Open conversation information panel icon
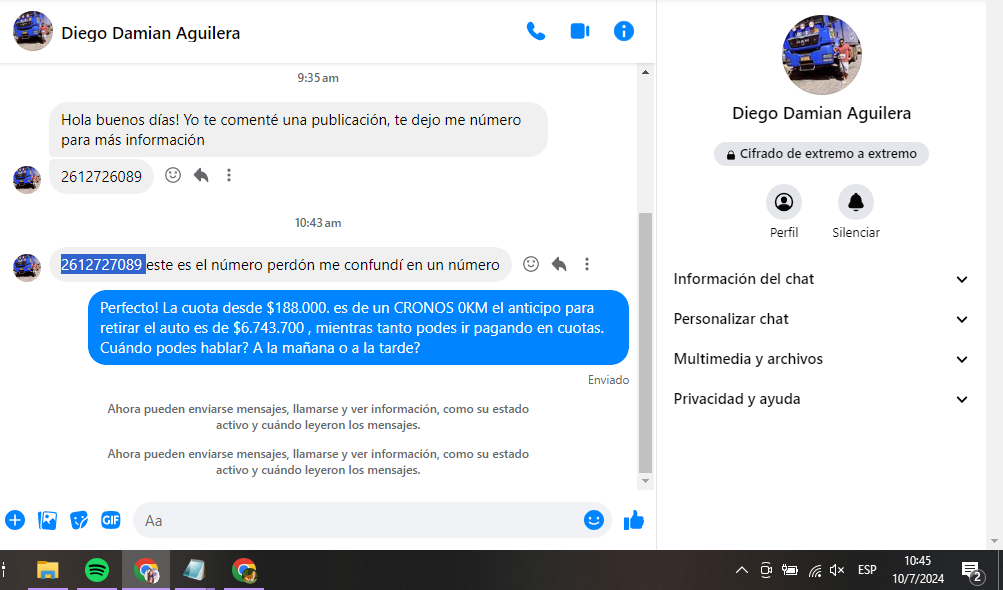Screen dimensions: 1003x590 tap(624, 31)
